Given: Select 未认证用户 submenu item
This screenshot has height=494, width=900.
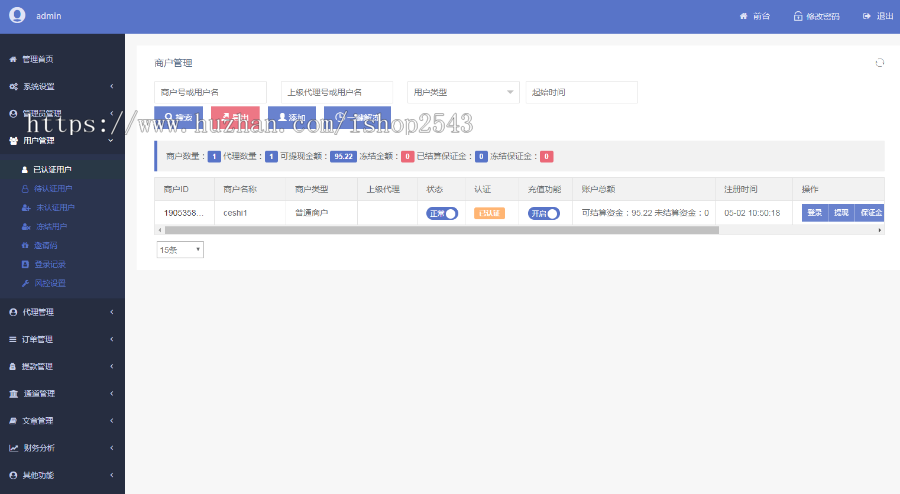Looking at the screenshot, I should [x=62, y=208].
